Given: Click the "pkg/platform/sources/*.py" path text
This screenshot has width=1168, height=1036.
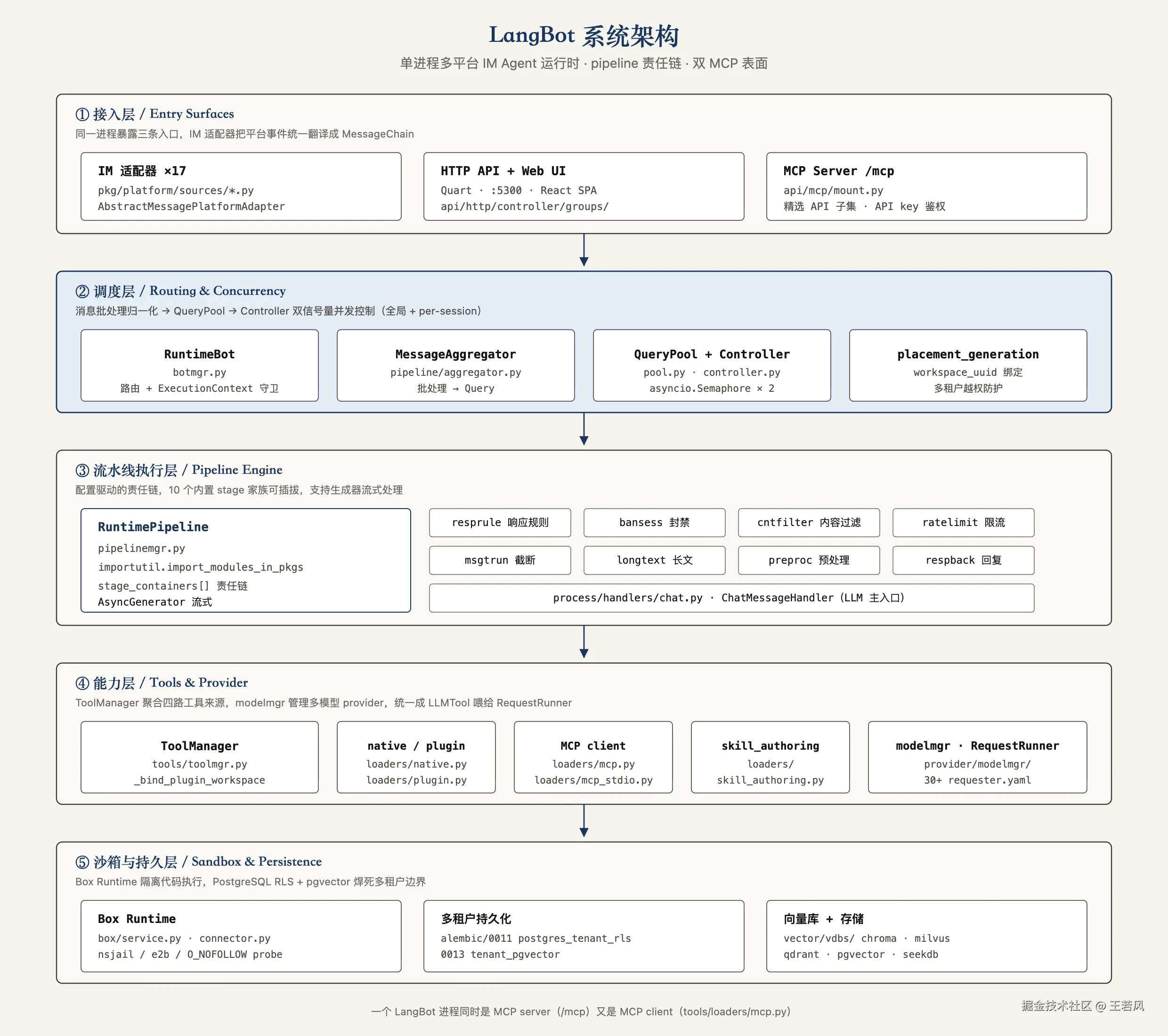Looking at the screenshot, I should coord(175,190).
